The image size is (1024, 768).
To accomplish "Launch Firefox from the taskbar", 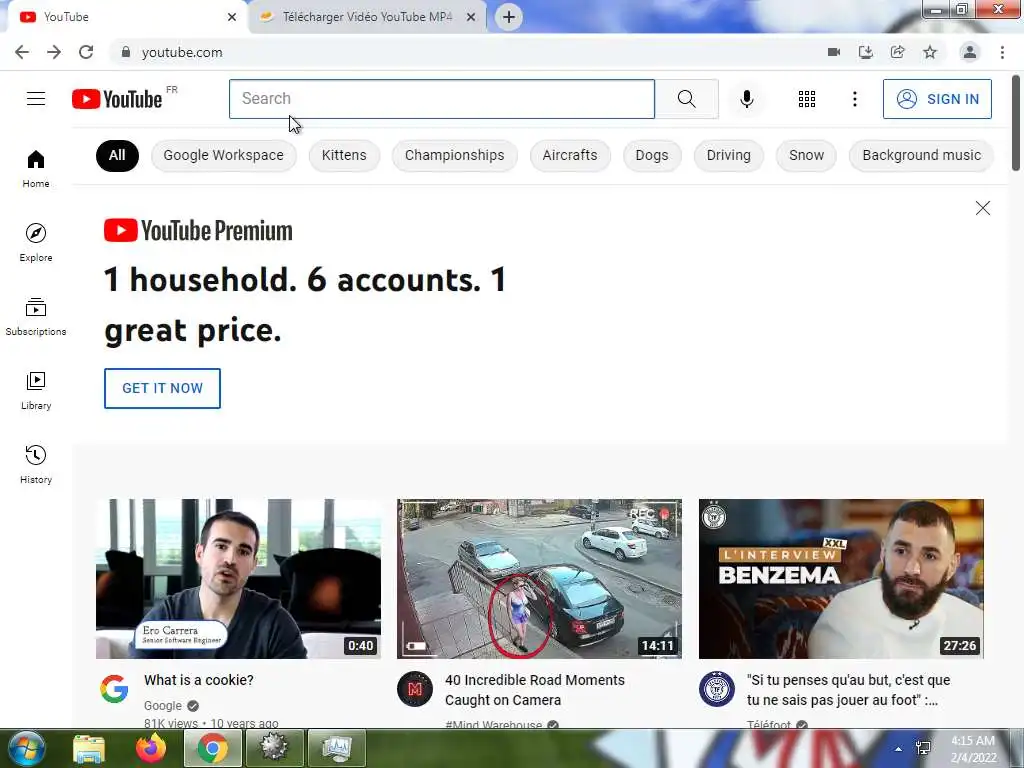I will coord(151,748).
